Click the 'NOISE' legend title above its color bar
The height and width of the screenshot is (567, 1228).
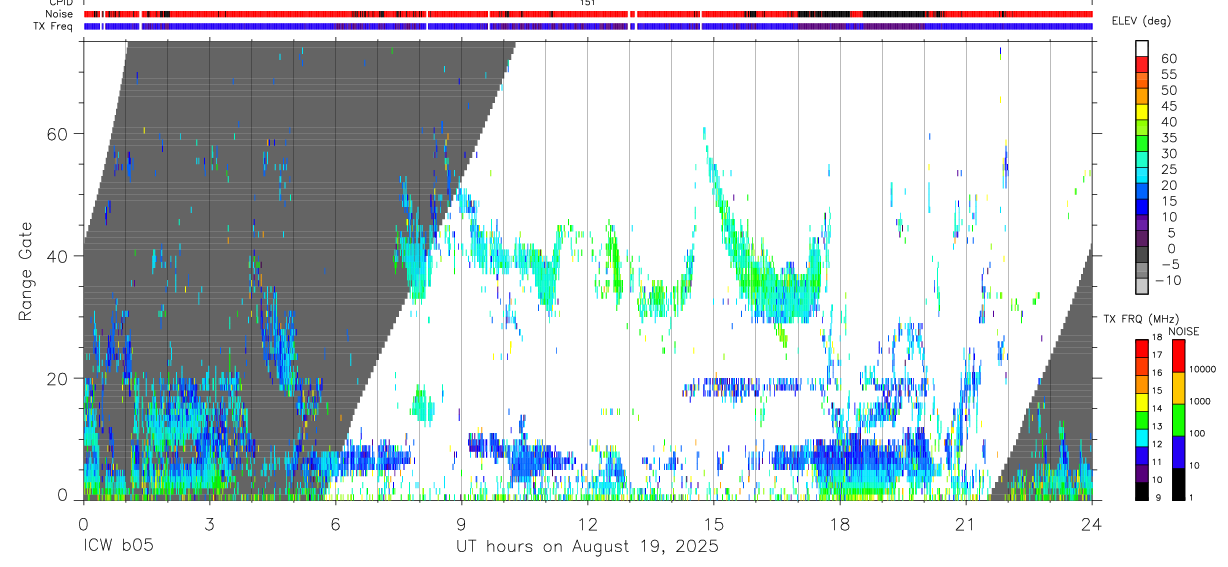pyautogui.click(x=1184, y=331)
